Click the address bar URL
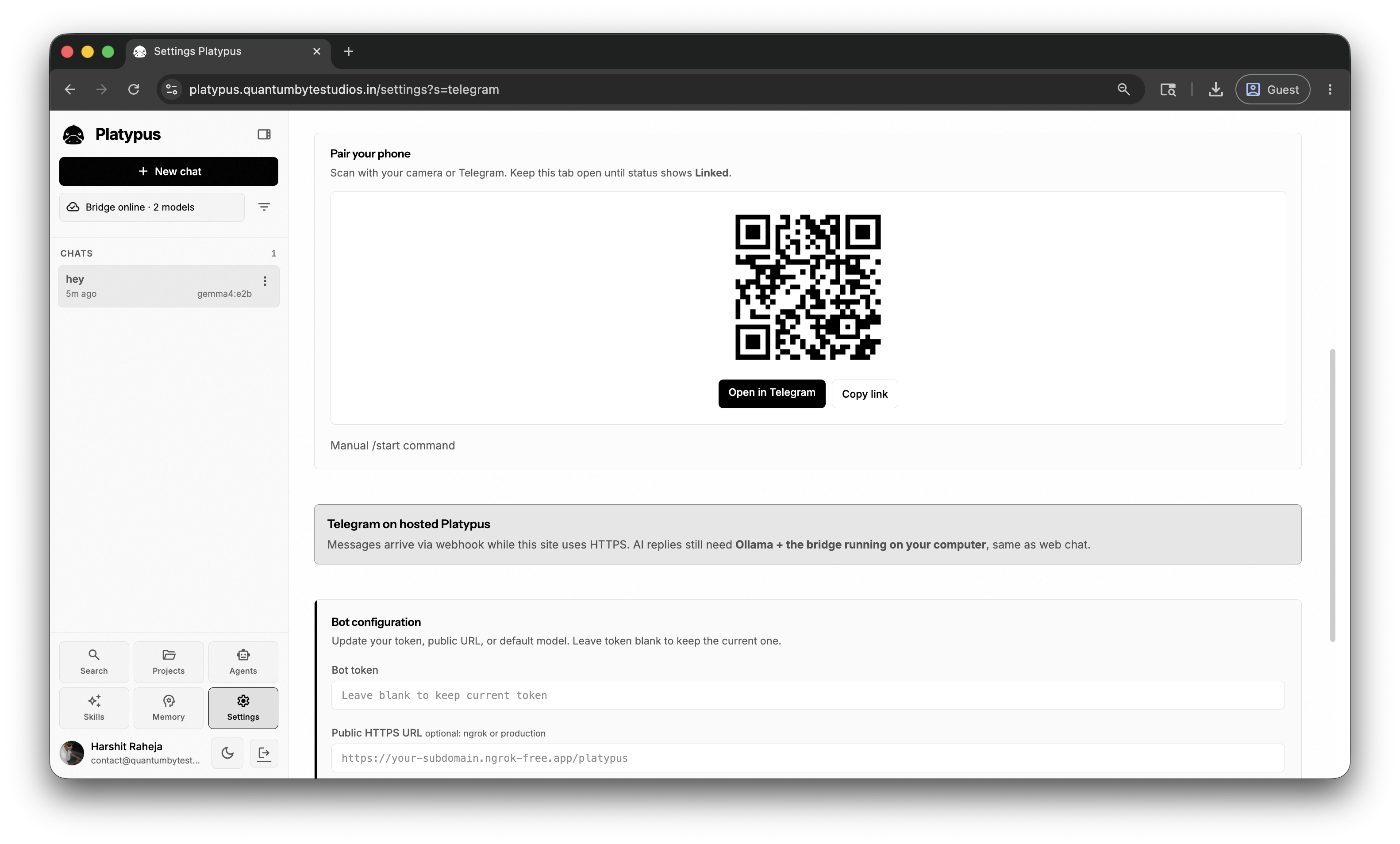This screenshot has width=1400, height=844. pos(344,89)
